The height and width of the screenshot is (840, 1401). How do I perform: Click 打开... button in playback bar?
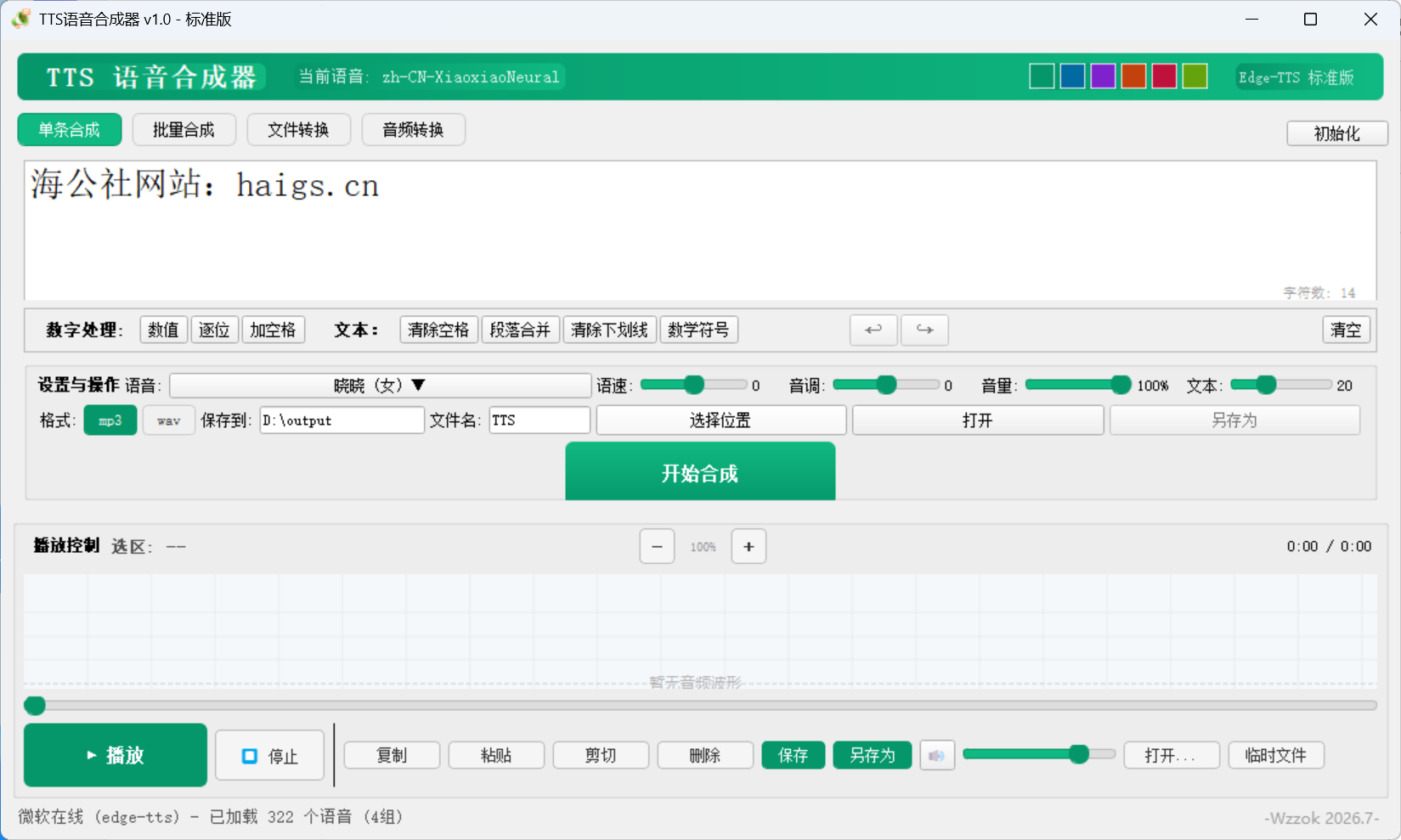(1172, 755)
